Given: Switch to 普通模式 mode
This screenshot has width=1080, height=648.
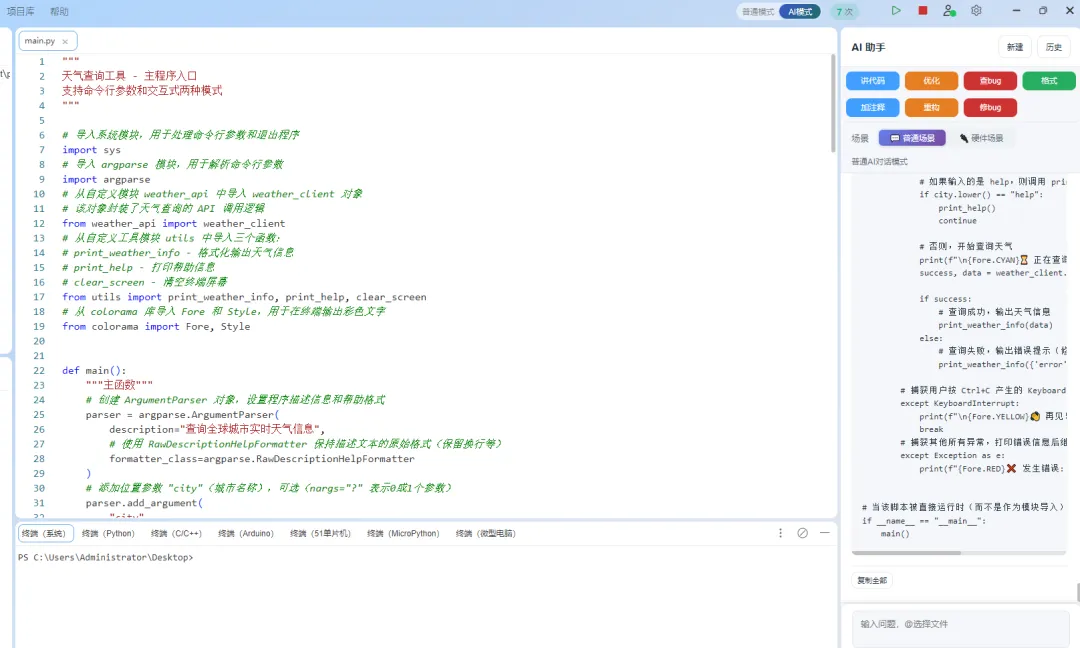Looking at the screenshot, I should click(x=758, y=12).
